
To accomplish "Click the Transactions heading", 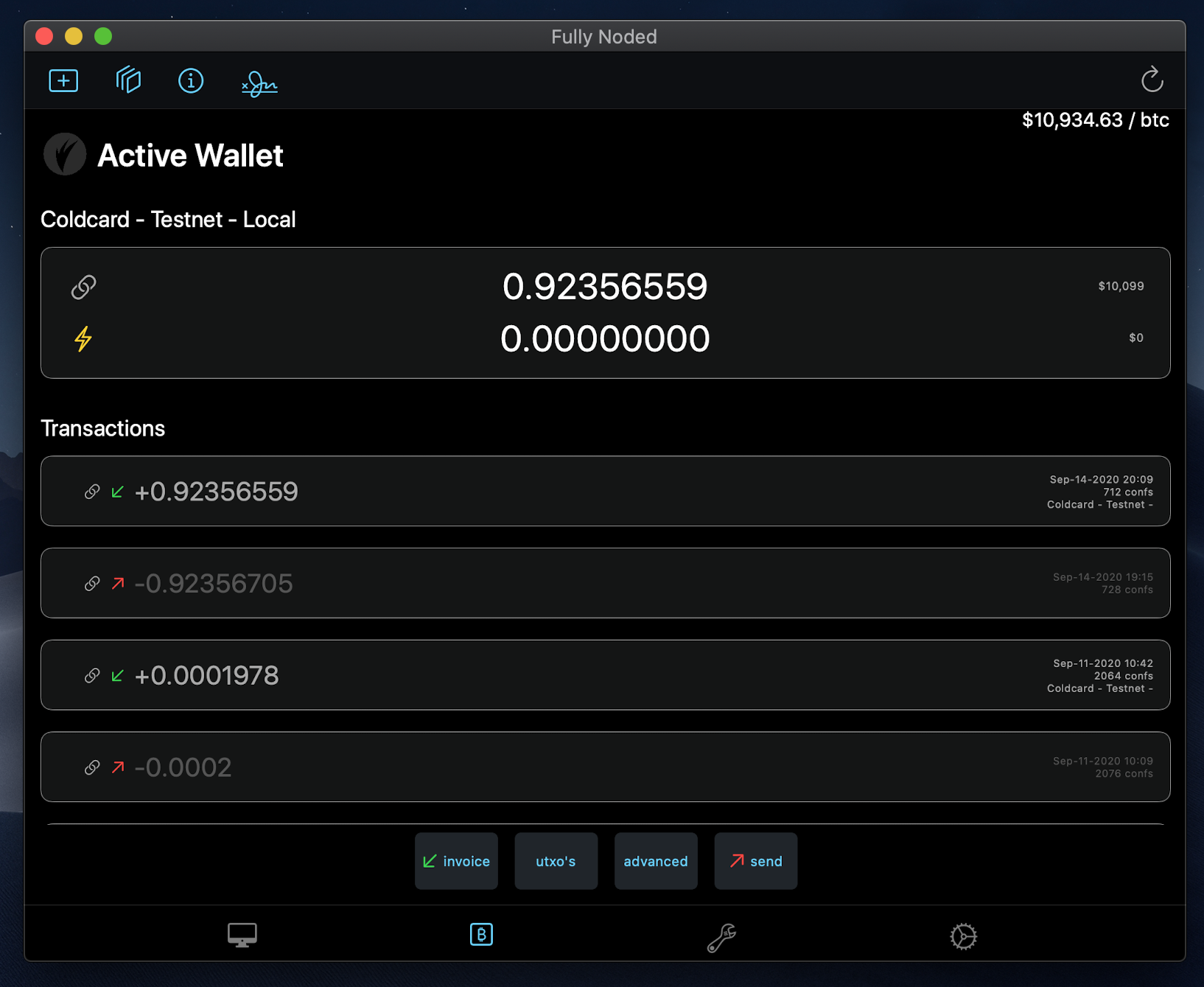I will (102, 428).
